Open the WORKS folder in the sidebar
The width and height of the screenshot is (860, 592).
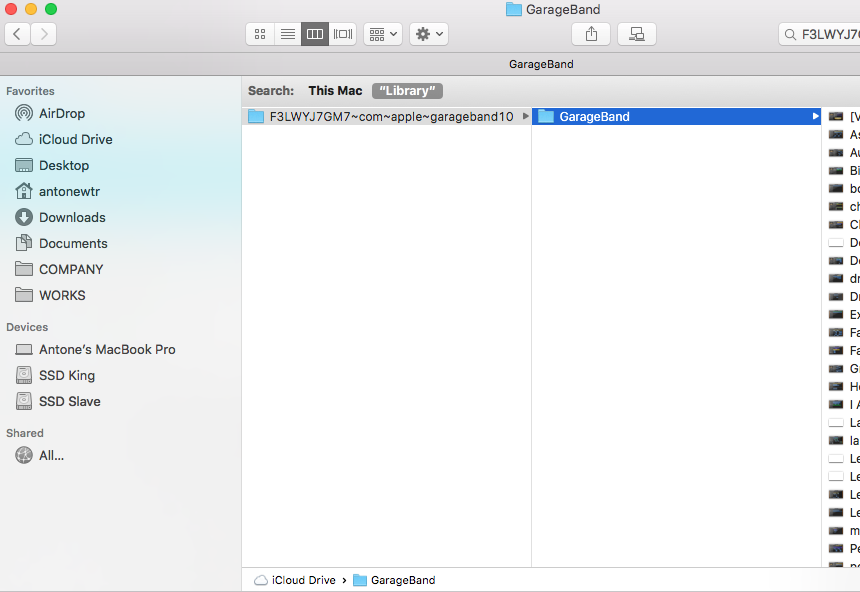click(50, 295)
